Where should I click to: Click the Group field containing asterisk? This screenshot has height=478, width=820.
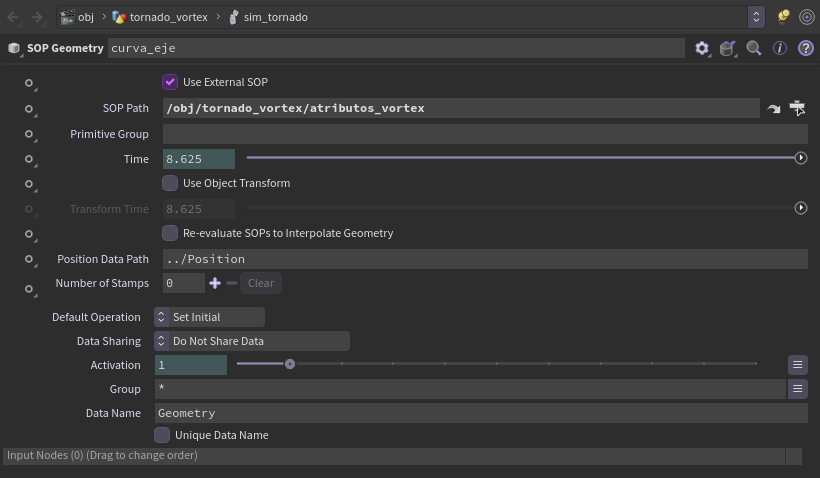[x=470, y=389]
